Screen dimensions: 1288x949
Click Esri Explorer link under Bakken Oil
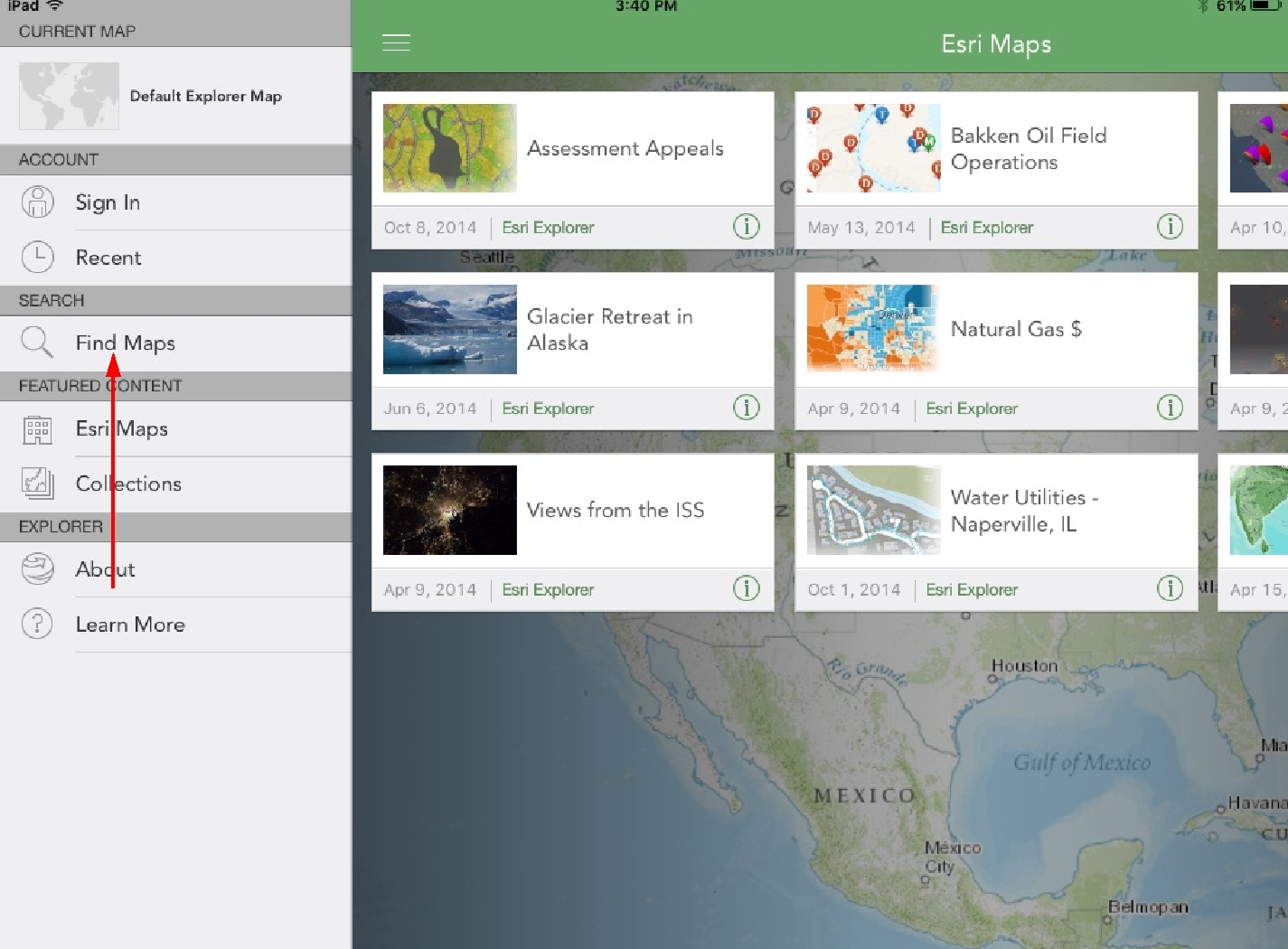[x=987, y=228]
